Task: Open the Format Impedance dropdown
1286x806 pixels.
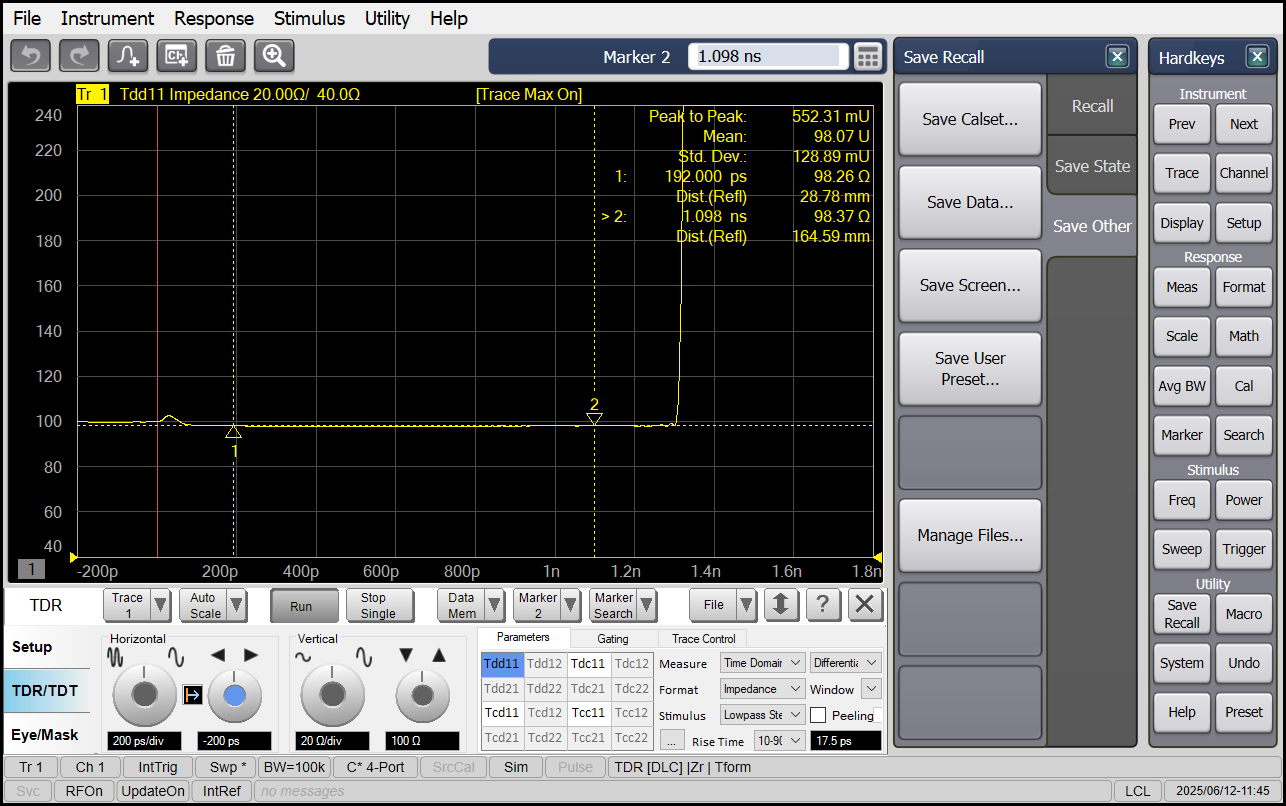Action: coord(762,689)
